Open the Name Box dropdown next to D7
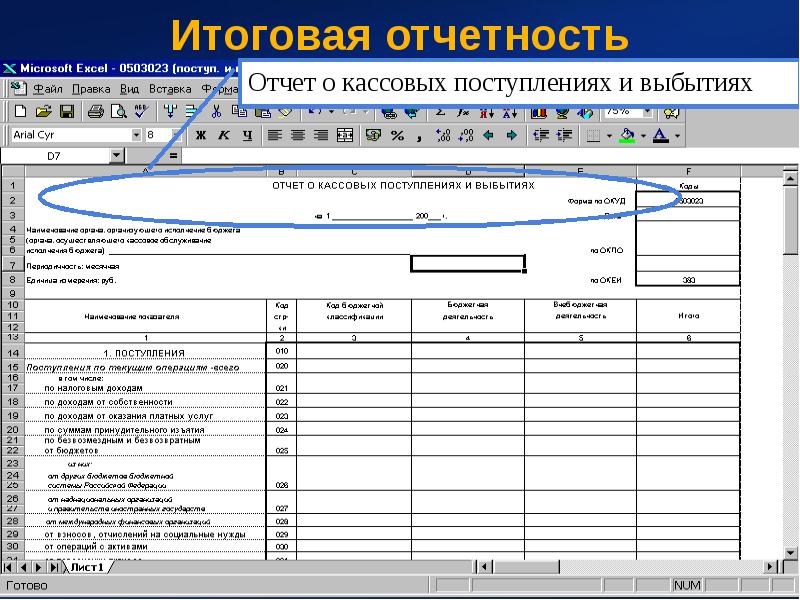Screen dimensions: 800x600 pos(117,156)
